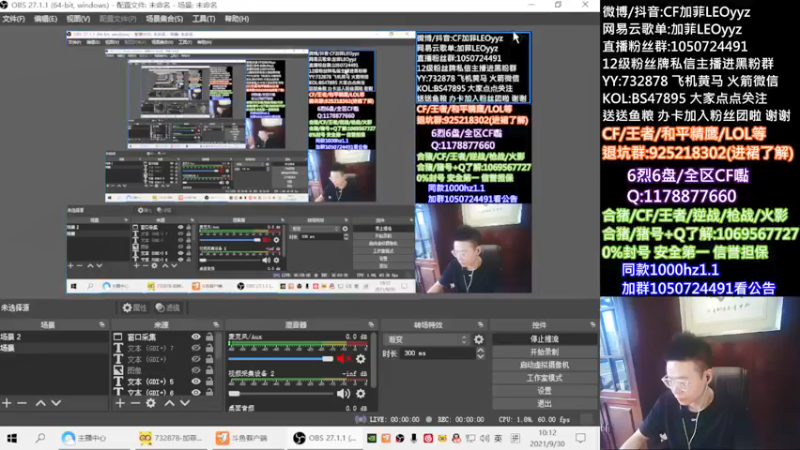Toggle the lock on the 图像 source
The height and width of the screenshot is (450, 800).
click(209, 370)
